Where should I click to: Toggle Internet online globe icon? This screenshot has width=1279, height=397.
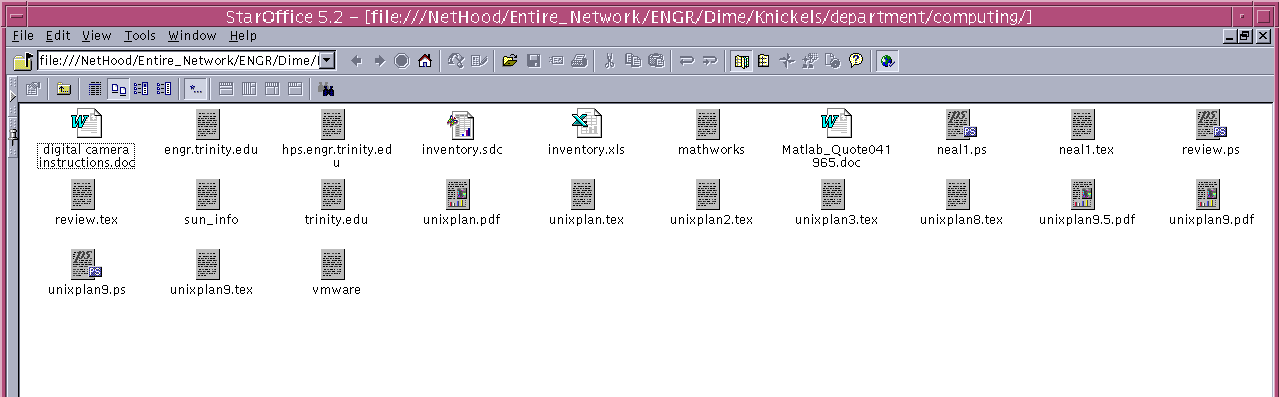click(x=887, y=61)
